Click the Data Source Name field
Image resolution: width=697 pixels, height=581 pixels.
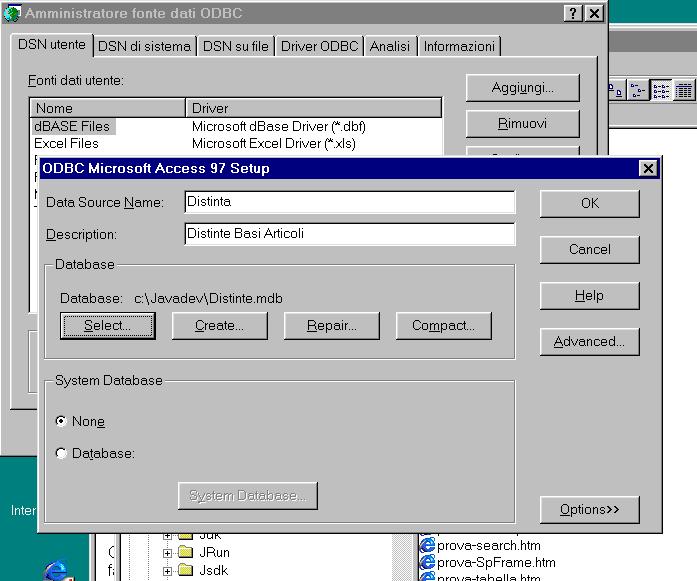tap(350, 202)
